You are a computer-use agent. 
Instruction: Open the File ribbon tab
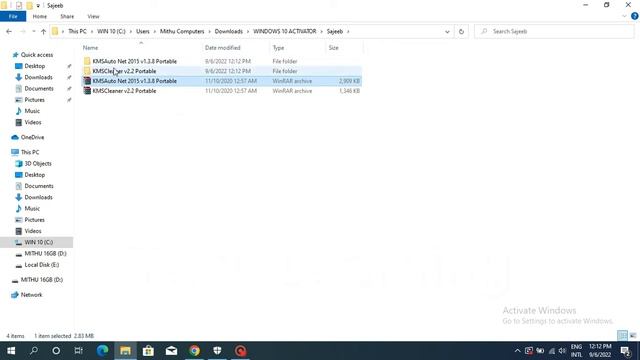[x=13, y=16]
